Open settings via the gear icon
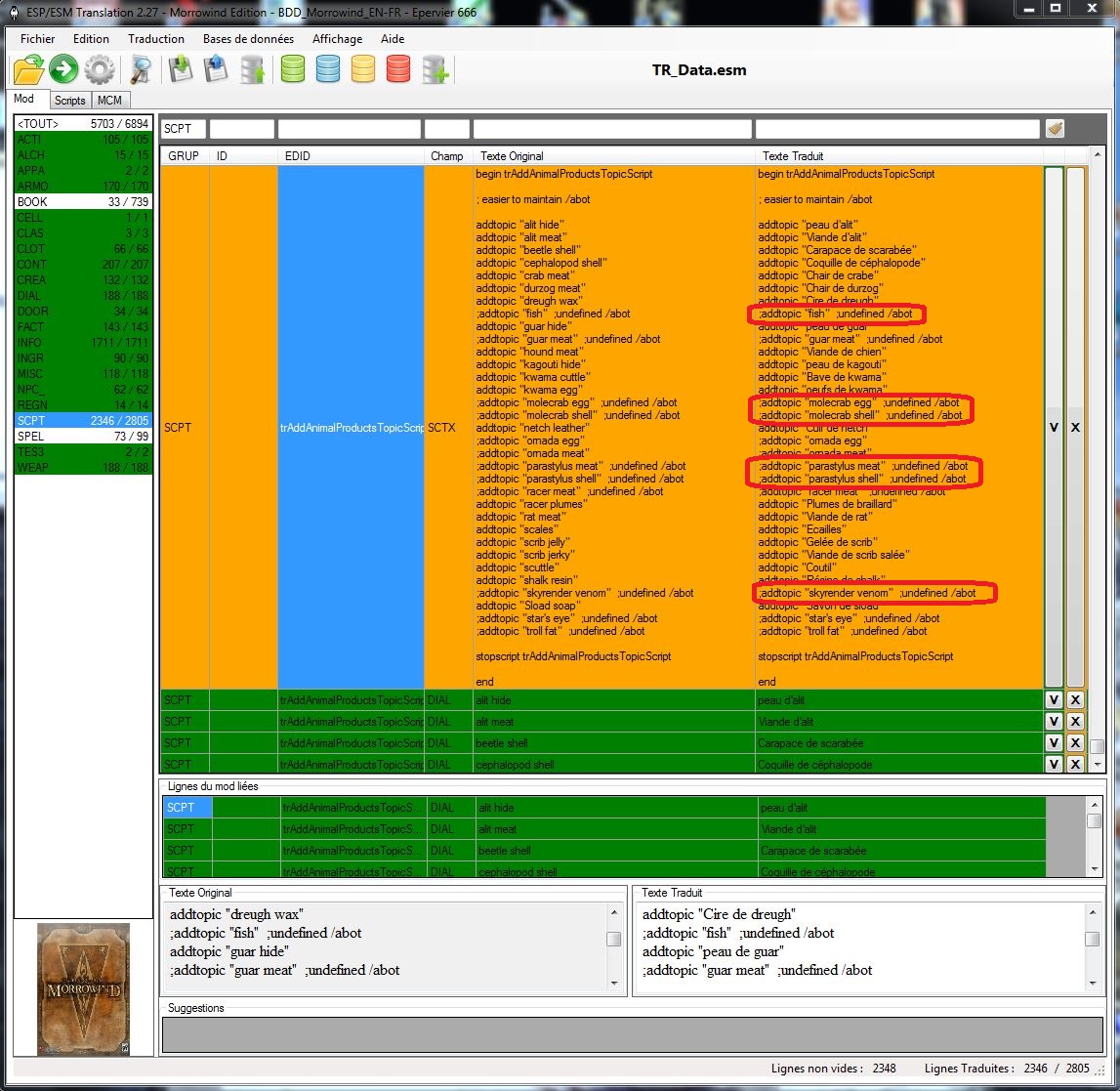The height and width of the screenshot is (1091, 1120). point(100,70)
